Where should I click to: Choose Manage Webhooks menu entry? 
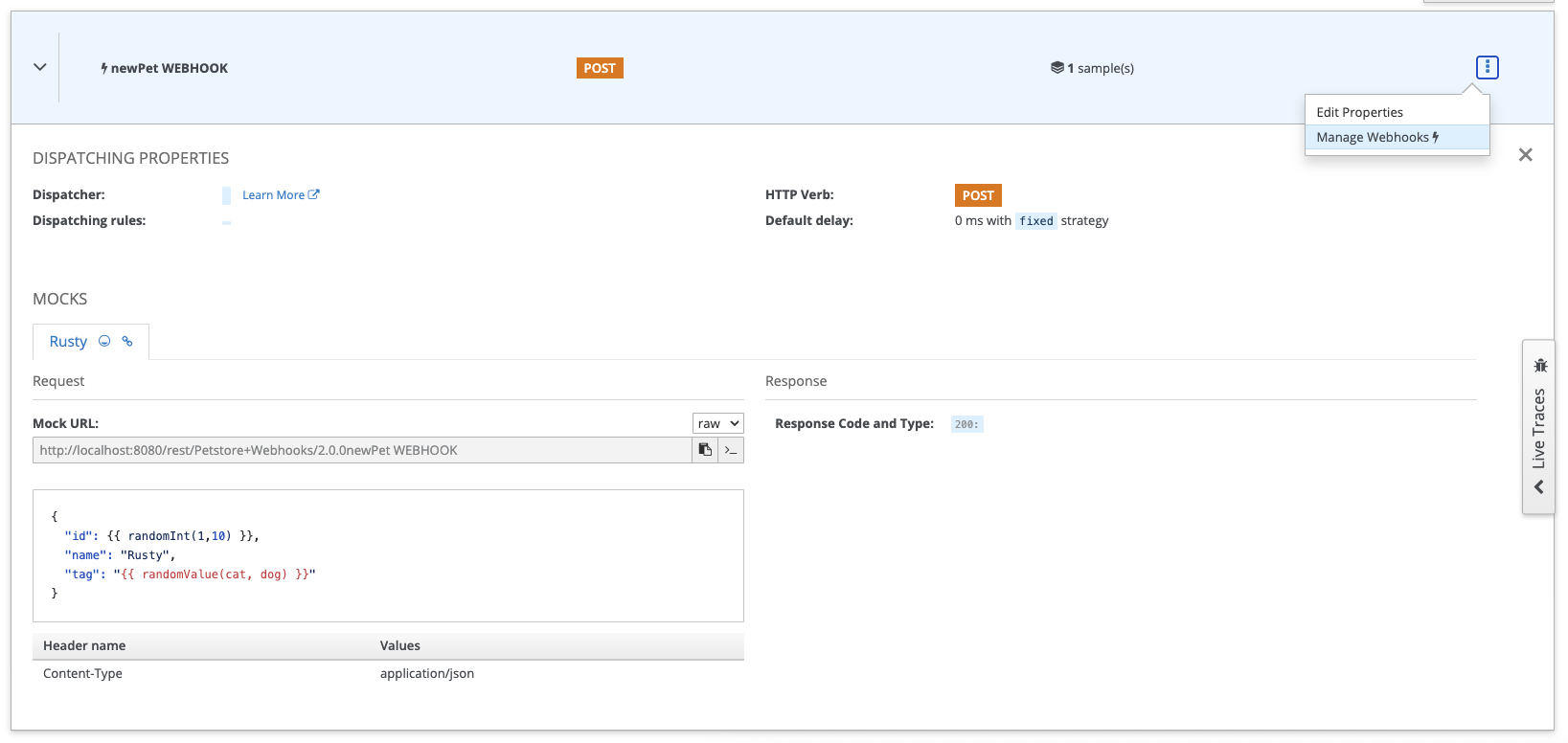click(x=1376, y=137)
